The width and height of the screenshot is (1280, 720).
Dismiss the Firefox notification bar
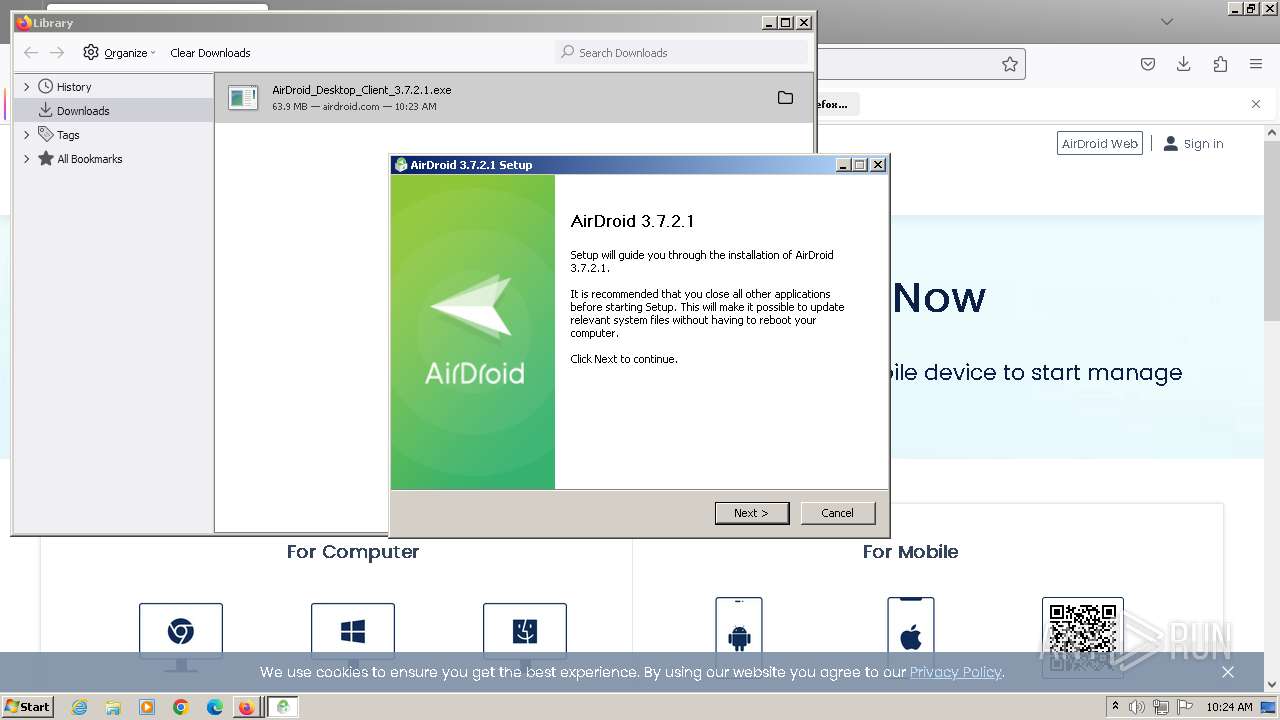pos(1256,104)
